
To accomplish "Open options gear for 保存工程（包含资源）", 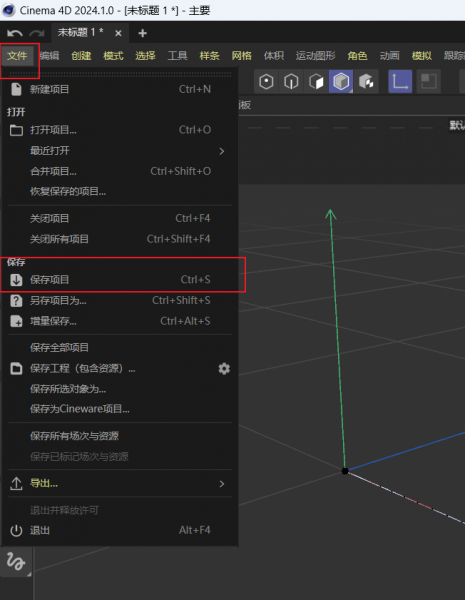I will (224, 368).
